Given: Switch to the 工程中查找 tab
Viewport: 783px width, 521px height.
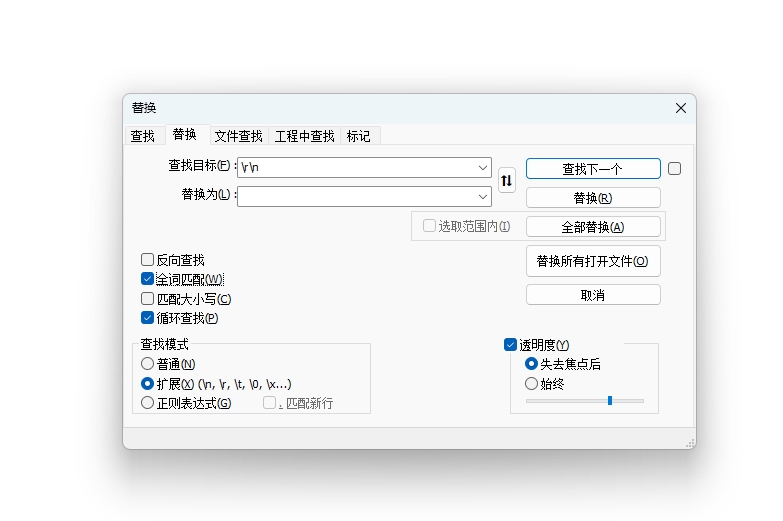Looking at the screenshot, I should [304, 136].
